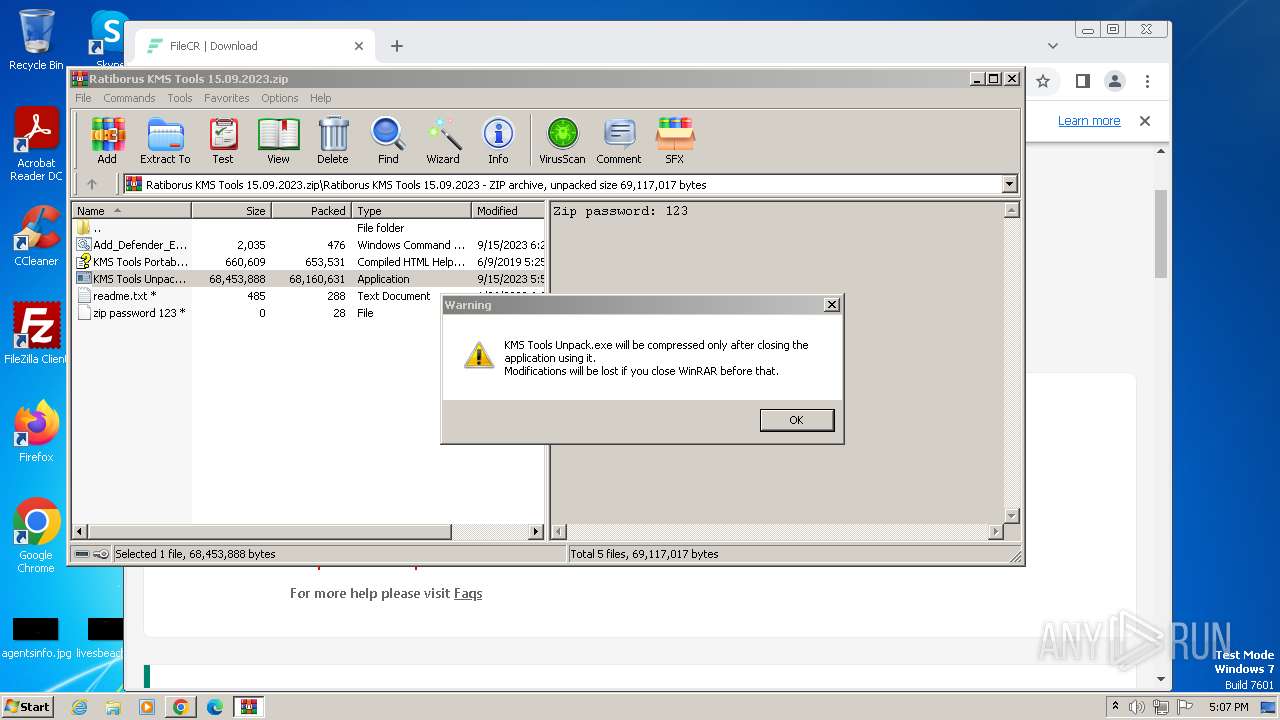Open the Commands menu
Viewport: 1280px width, 720px height.
(129, 98)
